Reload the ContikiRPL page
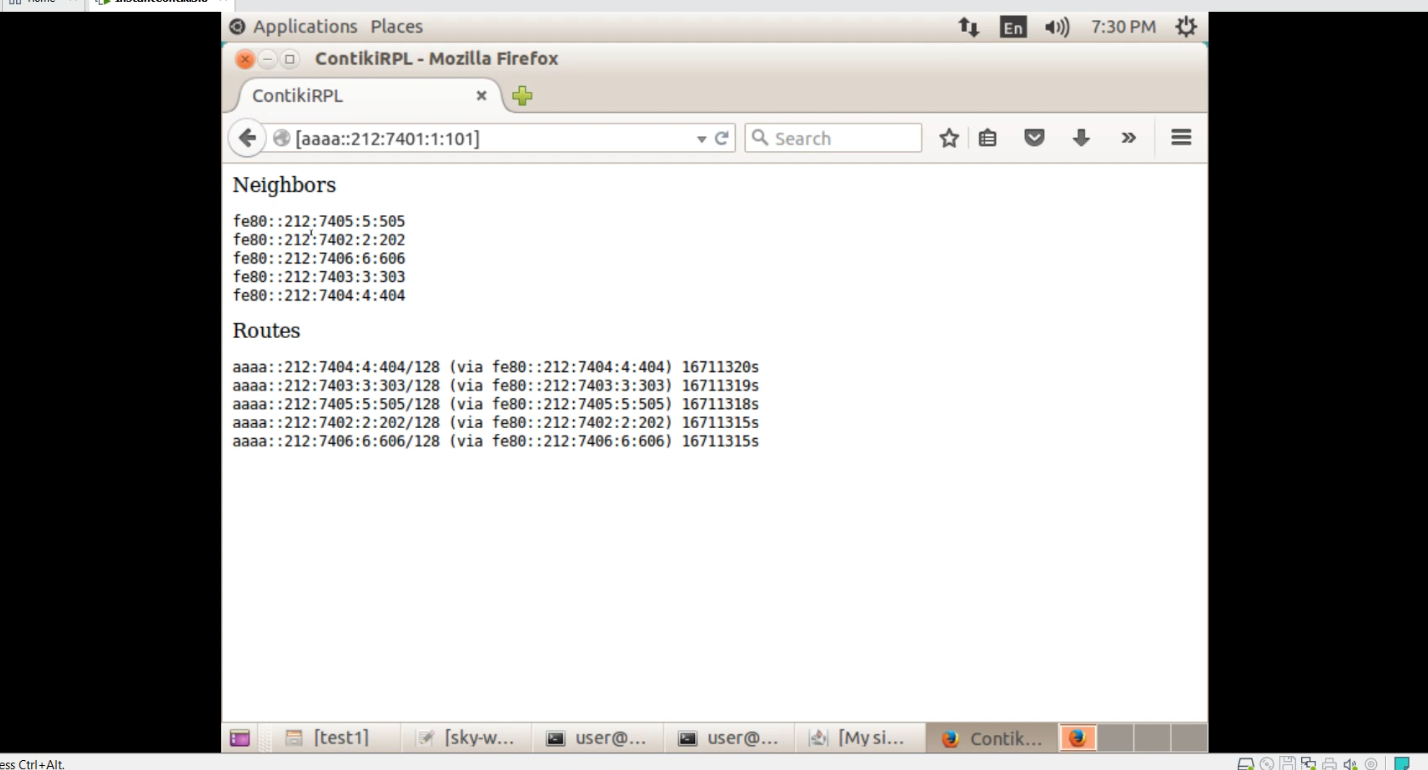Viewport: 1428px width, 770px height. click(x=721, y=138)
